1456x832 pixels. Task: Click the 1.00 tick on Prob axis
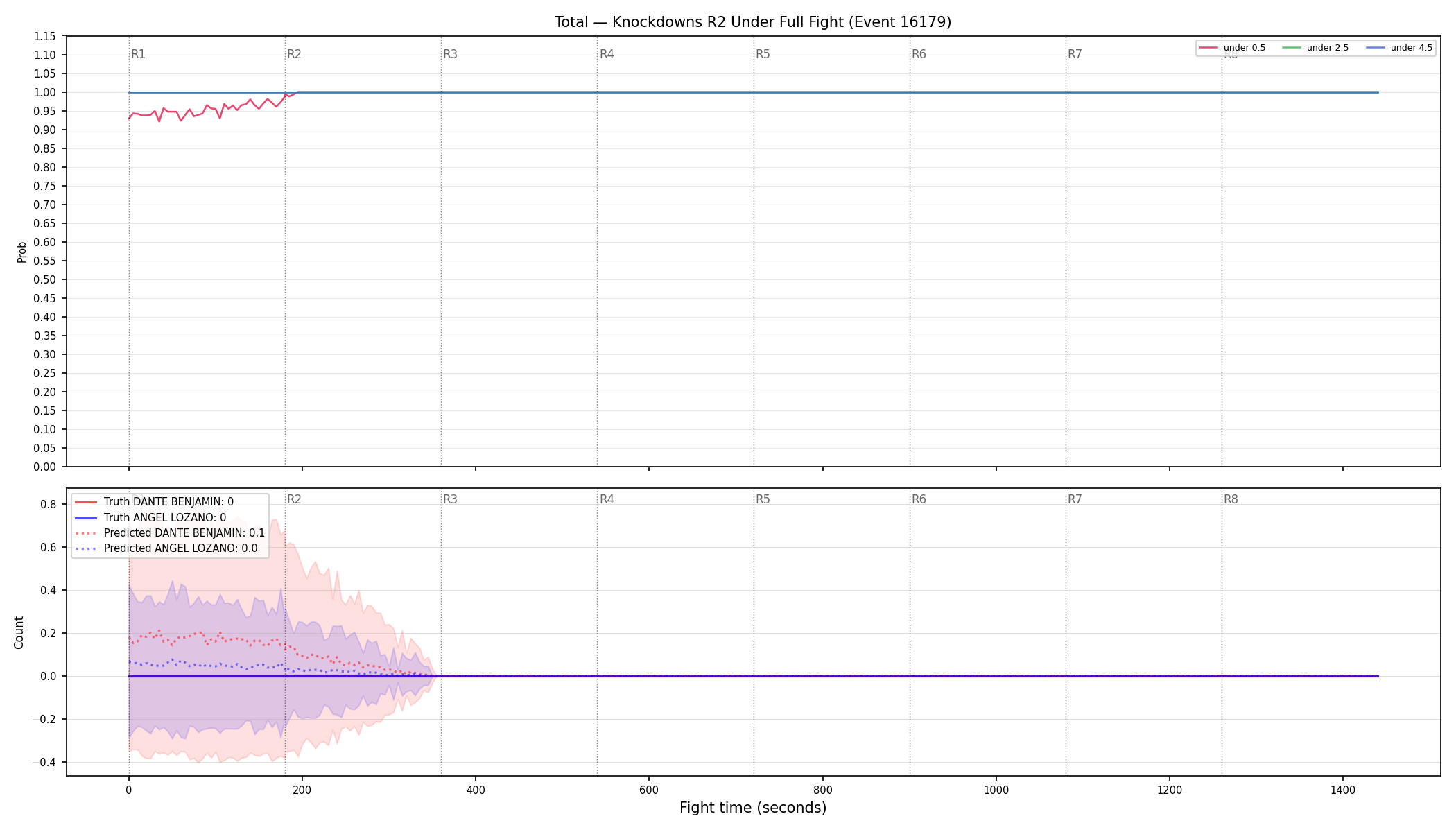[x=45, y=93]
